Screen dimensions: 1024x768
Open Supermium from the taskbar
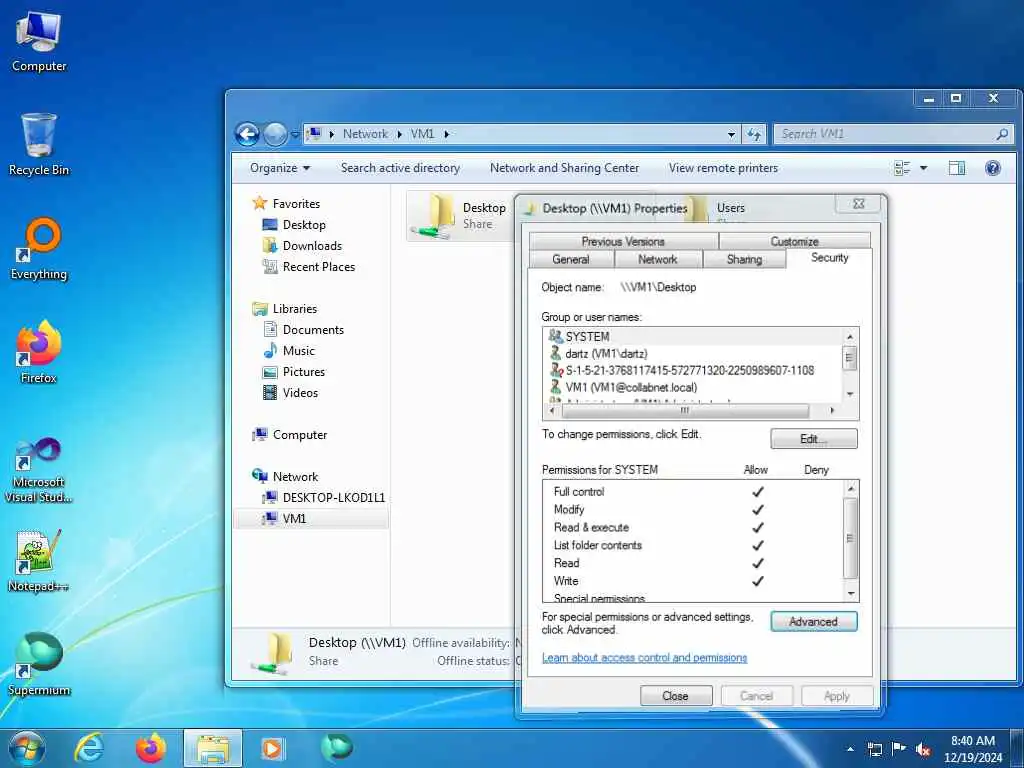click(x=336, y=747)
